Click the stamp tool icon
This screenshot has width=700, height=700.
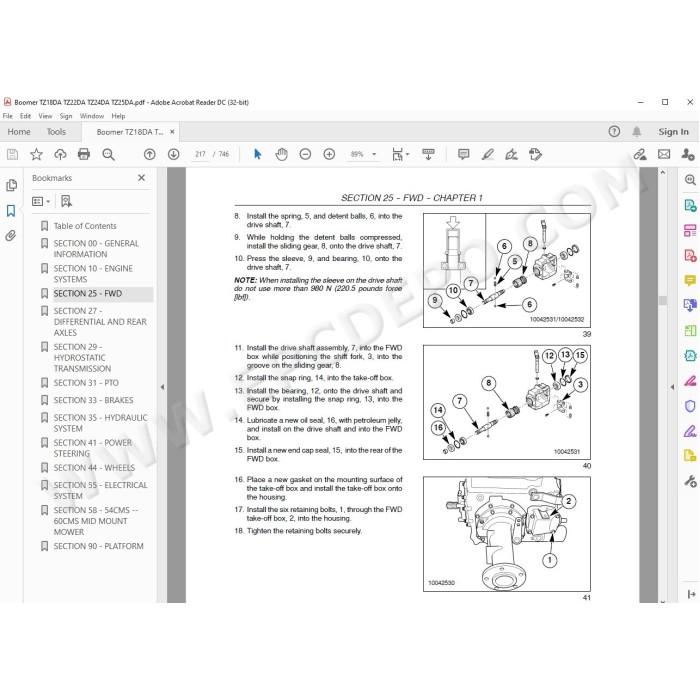(x=535, y=154)
